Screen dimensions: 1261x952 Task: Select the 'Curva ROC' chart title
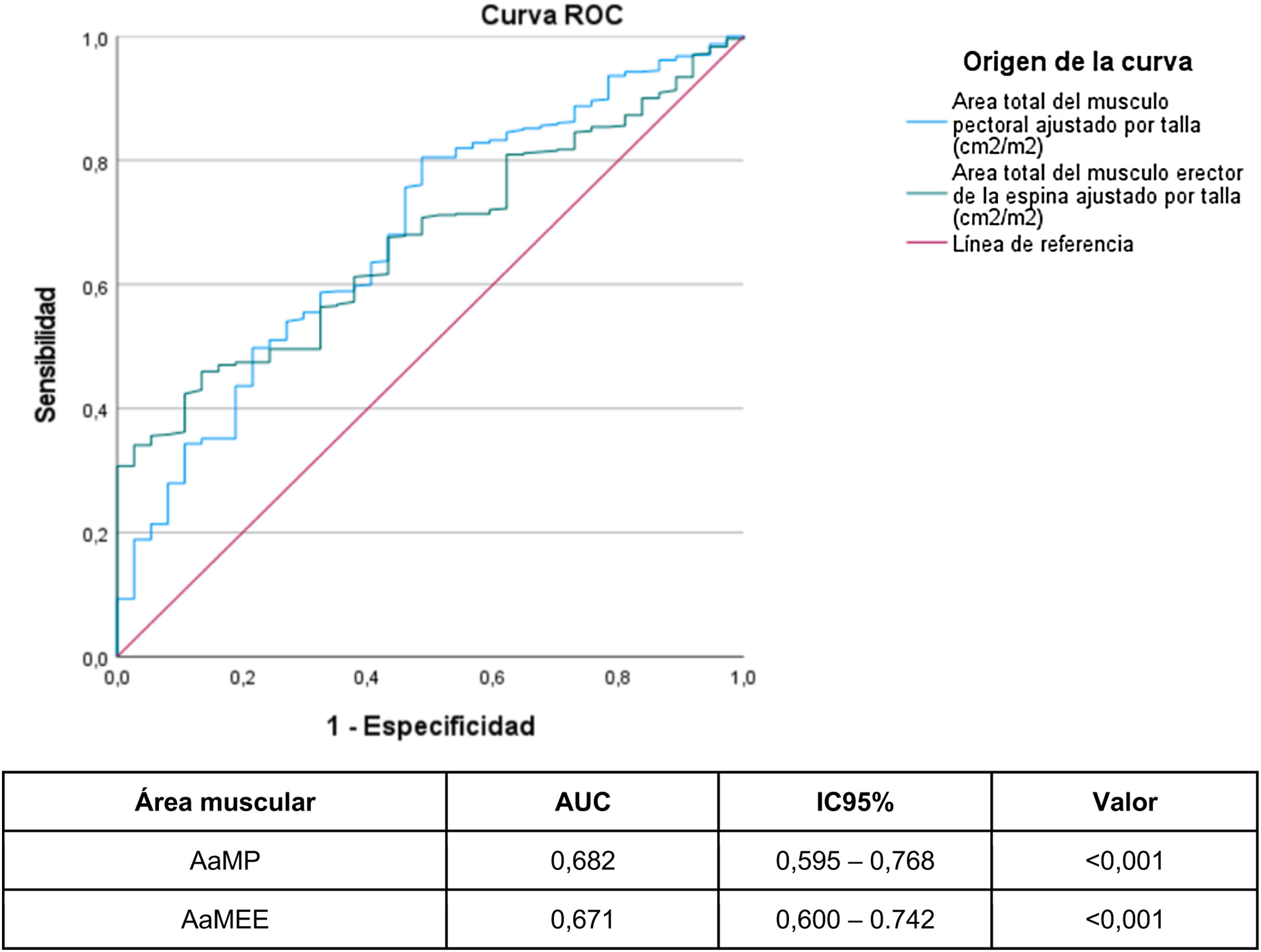[551, 16]
